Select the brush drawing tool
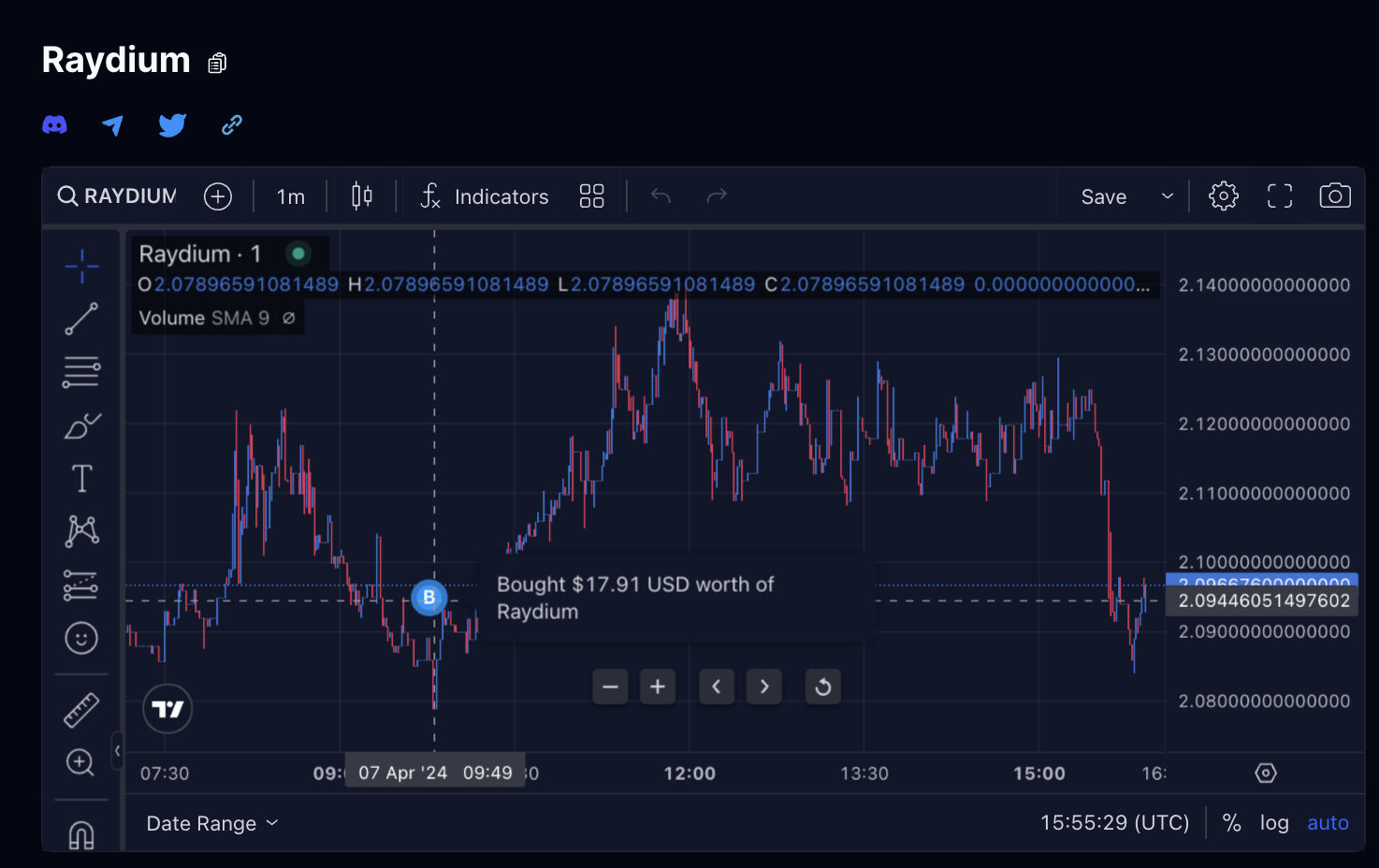The width and height of the screenshot is (1379, 868). 81,426
